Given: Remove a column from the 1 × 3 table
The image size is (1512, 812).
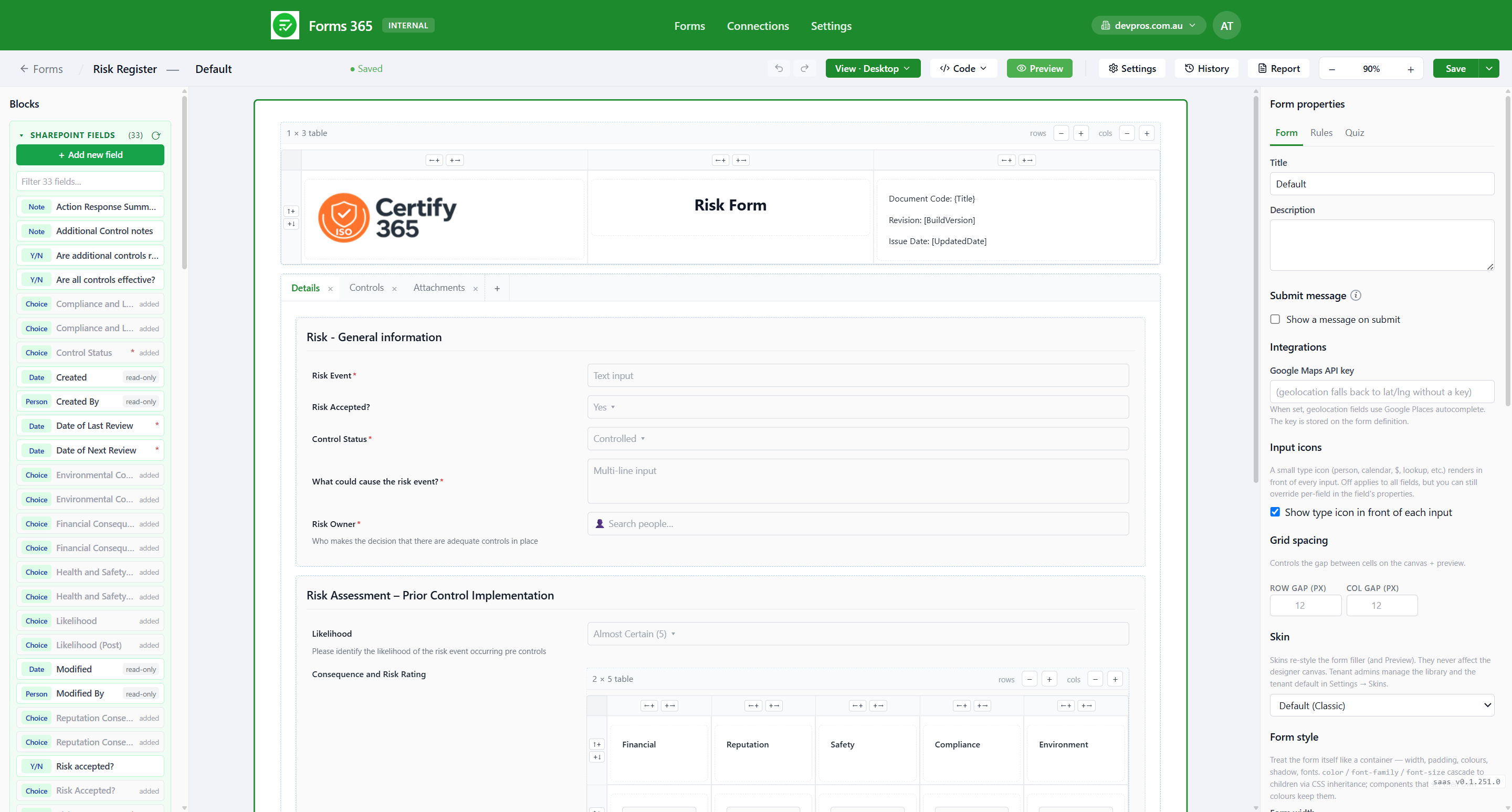Looking at the screenshot, I should (1127, 133).
